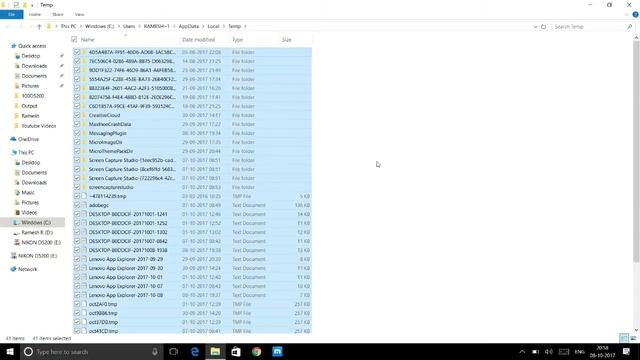The width and height of the screenshot is (640, 360).
Task: Open Quick access in navigation pane
Action: [x=32, y=46]
